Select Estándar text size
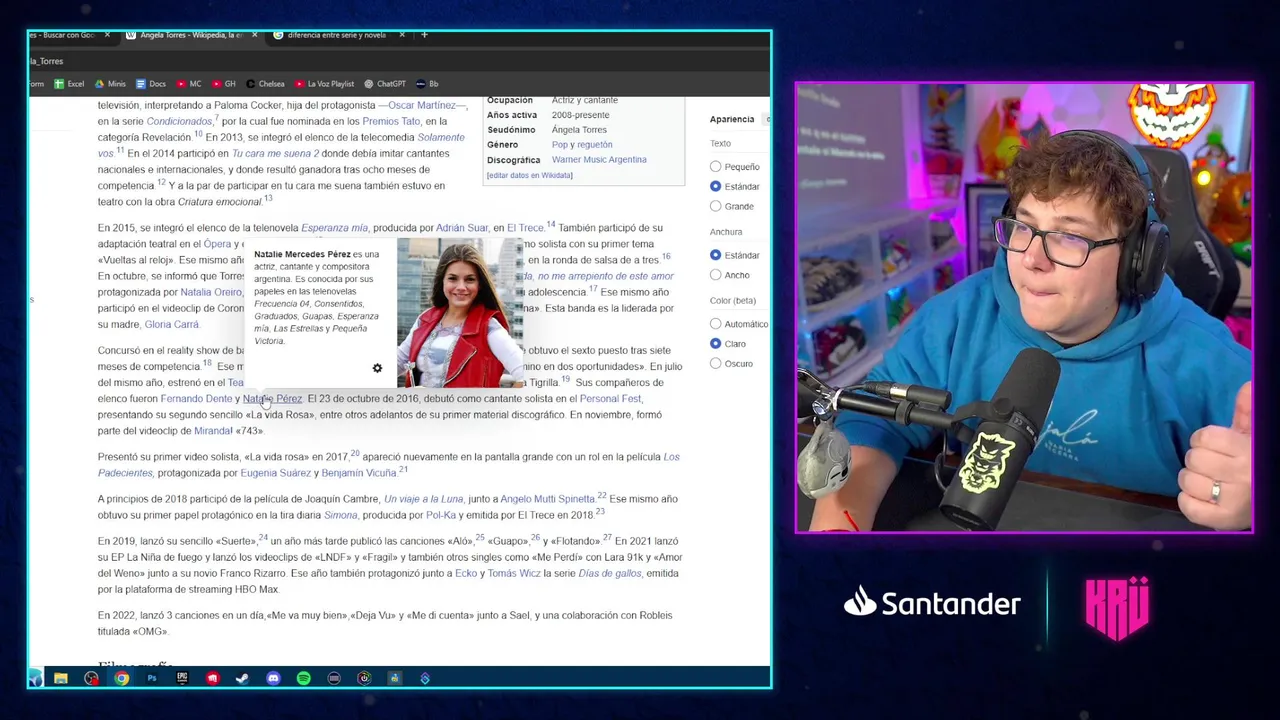The height and width of the screenshot is (720, 1280). (715, 187)
